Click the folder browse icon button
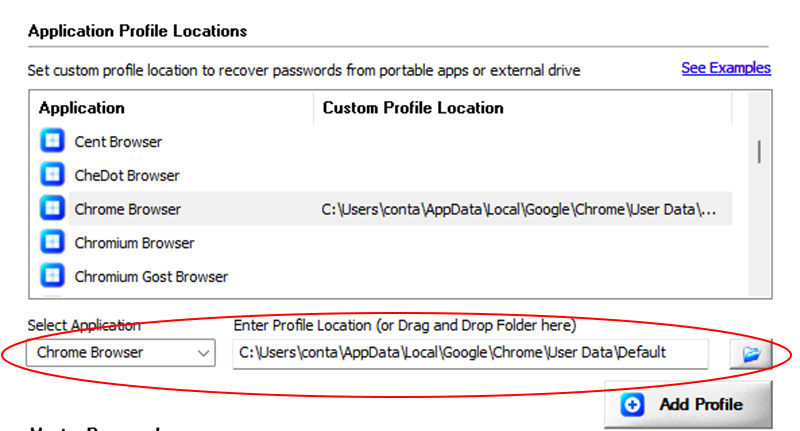Image resolution: width=800 pixels, height=431 pixels. [751, 353]
